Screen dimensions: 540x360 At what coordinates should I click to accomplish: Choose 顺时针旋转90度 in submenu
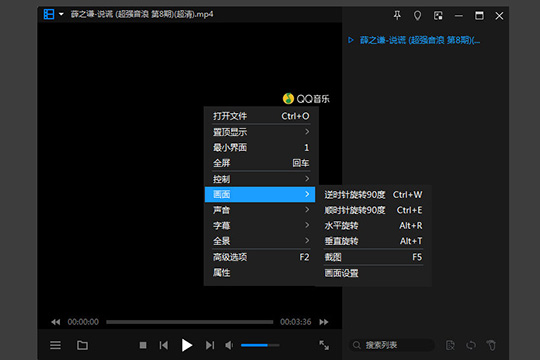(373, 210)
